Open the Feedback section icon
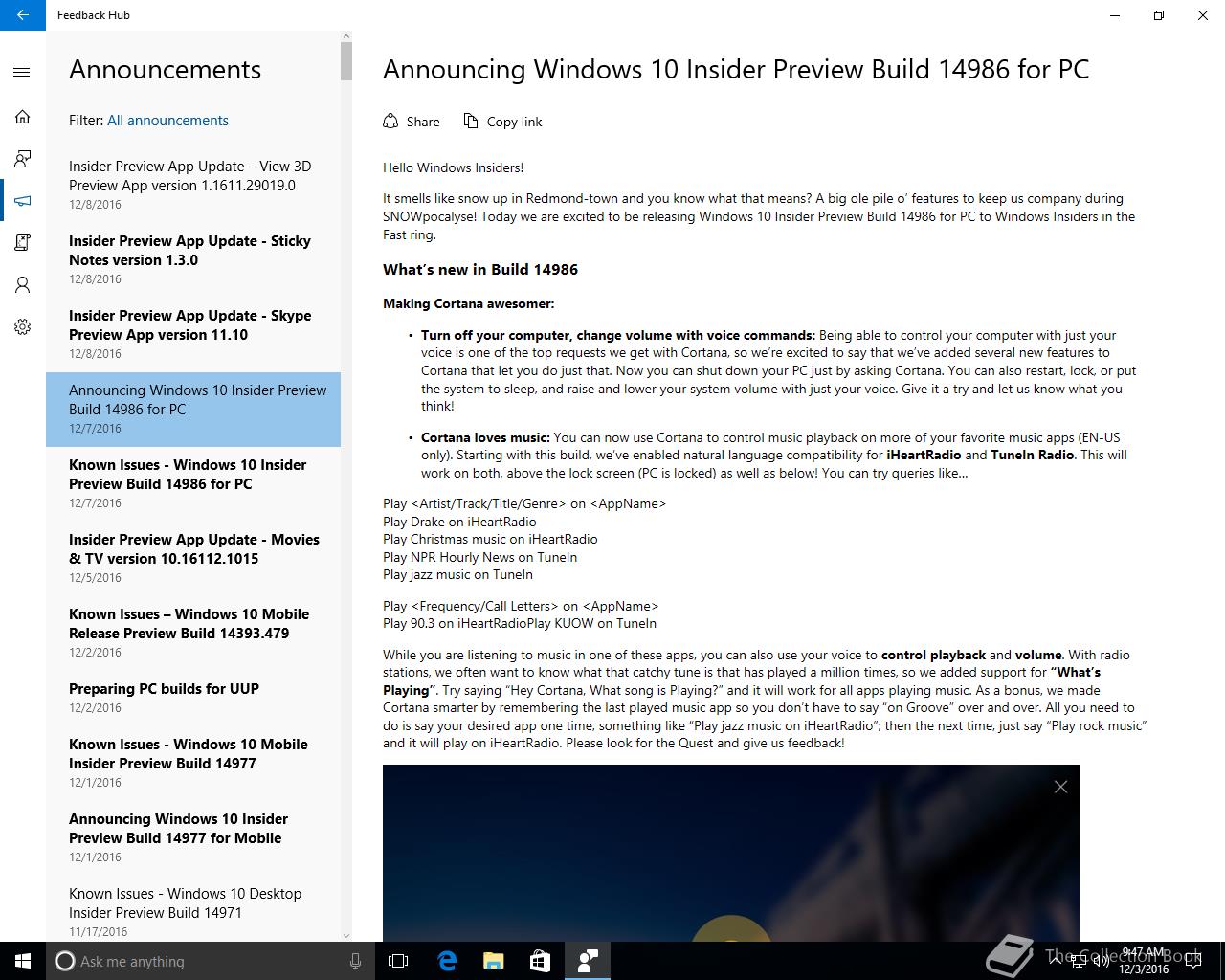This screenshot has width=1225, height=980. (22, 158)
